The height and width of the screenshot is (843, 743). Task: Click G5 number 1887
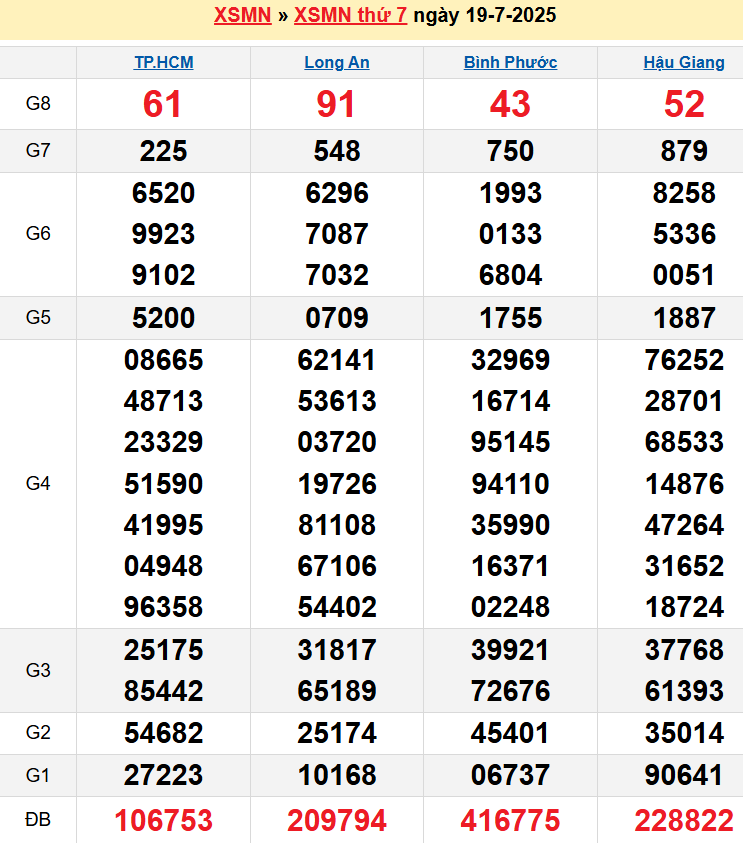pyautogui.click(x=684, y=318)
